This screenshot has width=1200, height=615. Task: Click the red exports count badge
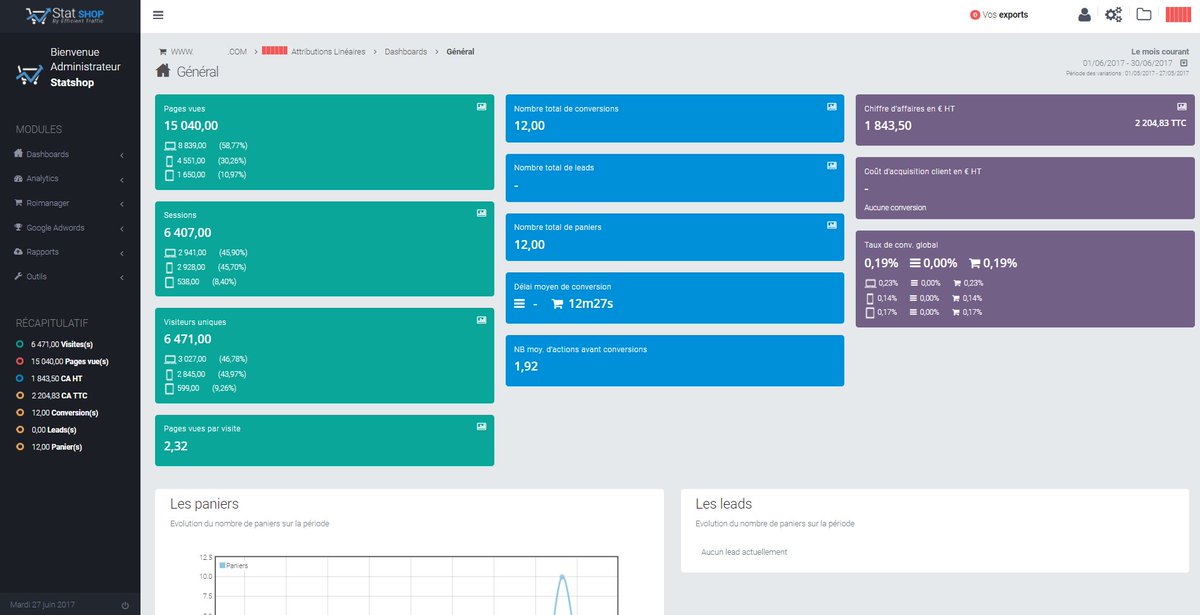(x=975, y=15)
